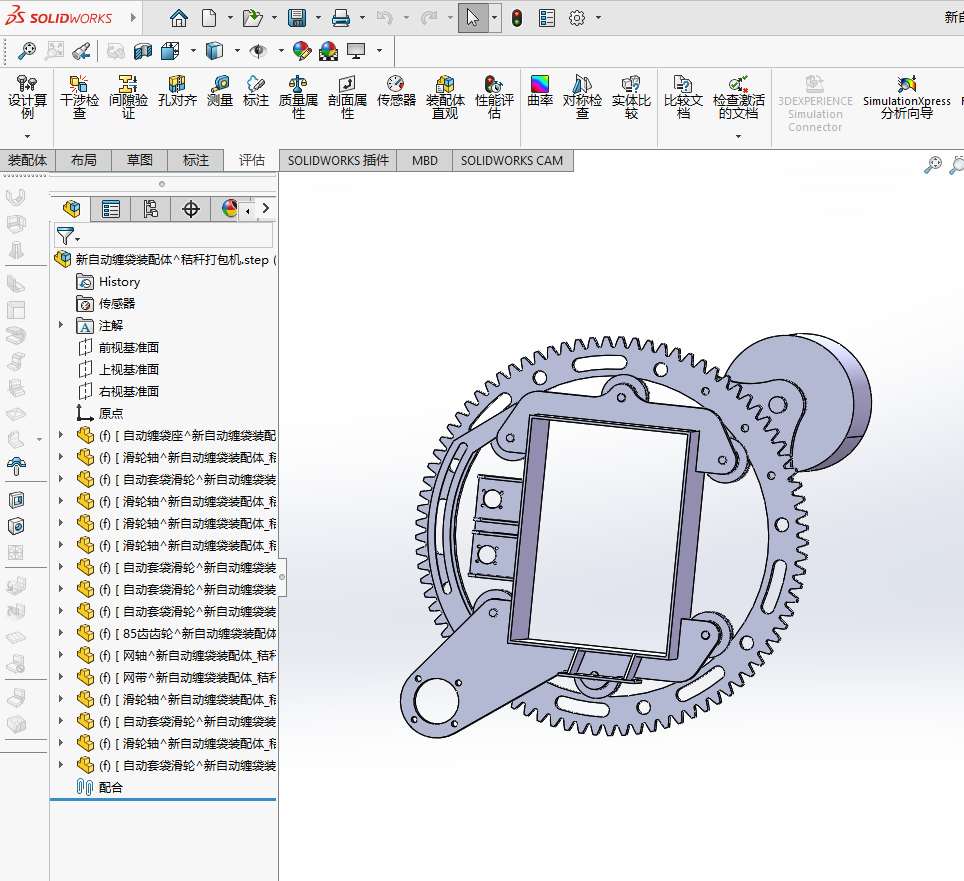Expand the 85齿齿轮 gear component node

click(x=61, y=633)
